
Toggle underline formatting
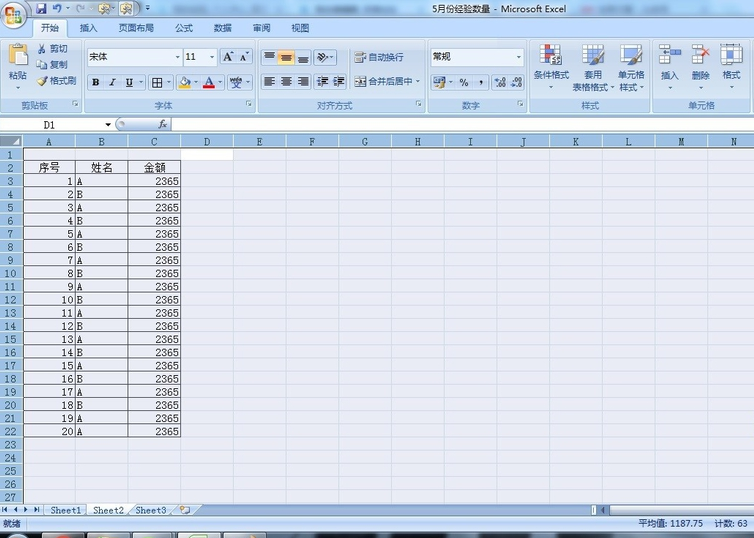129,83
